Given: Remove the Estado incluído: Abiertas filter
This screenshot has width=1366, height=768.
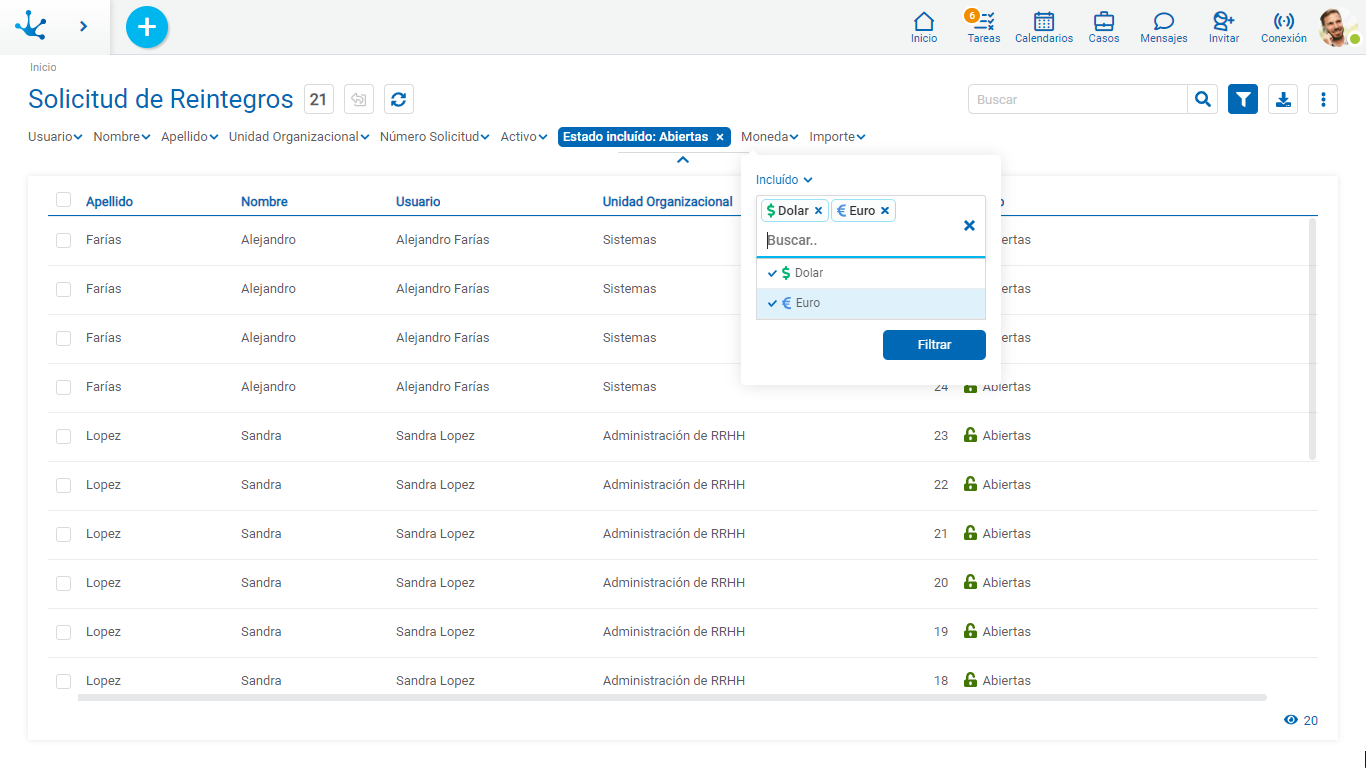Looking at the screenshot, I should pos(720,137).
